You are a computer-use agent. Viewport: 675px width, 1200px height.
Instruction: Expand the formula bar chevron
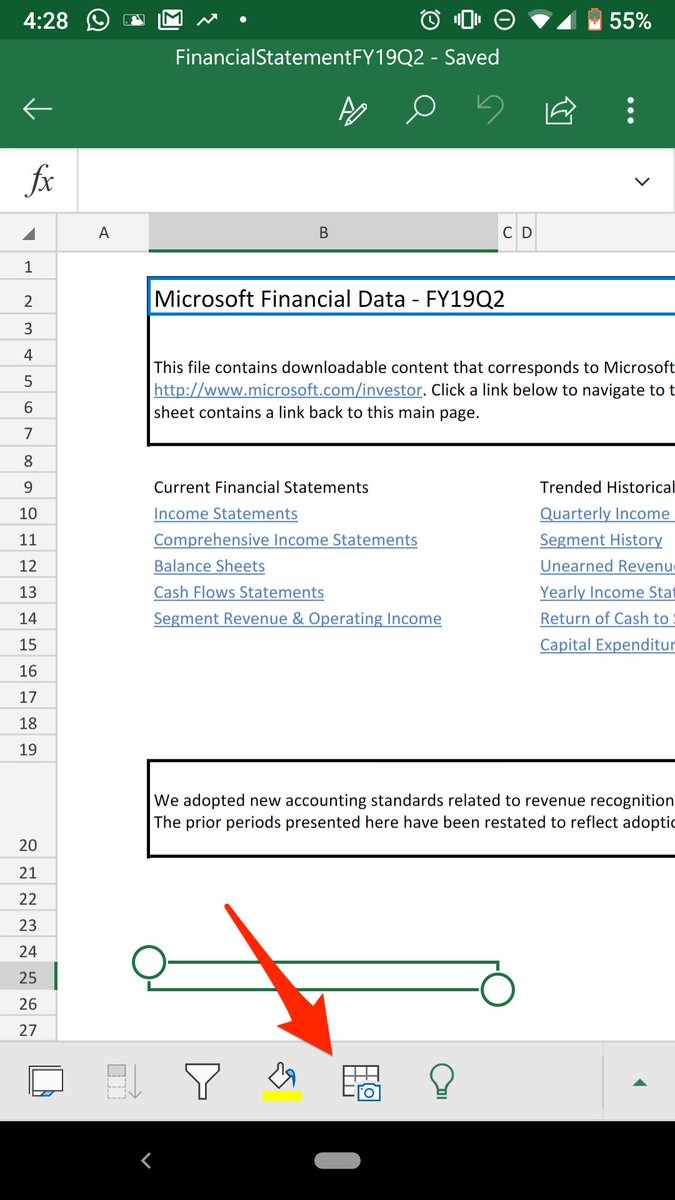tap(642, 182)
